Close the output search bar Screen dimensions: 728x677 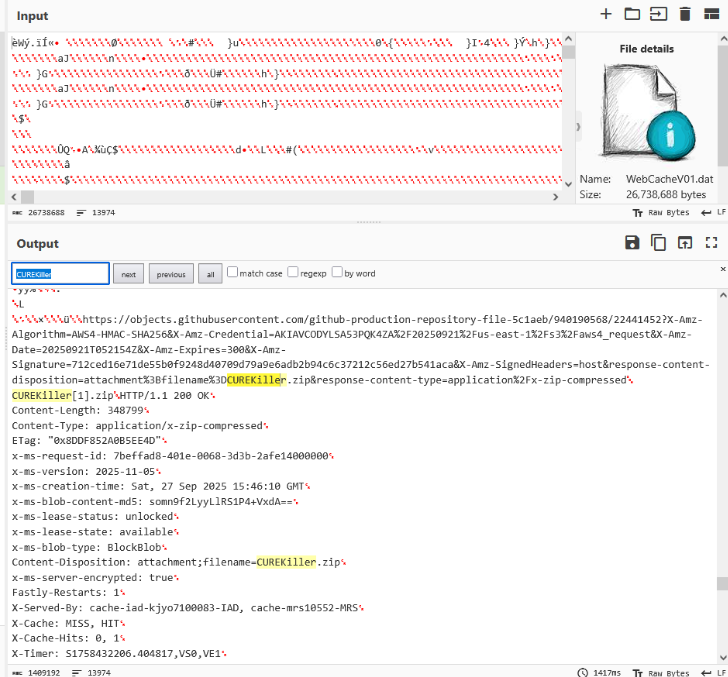pyautogui.click(x=723, y=270)
